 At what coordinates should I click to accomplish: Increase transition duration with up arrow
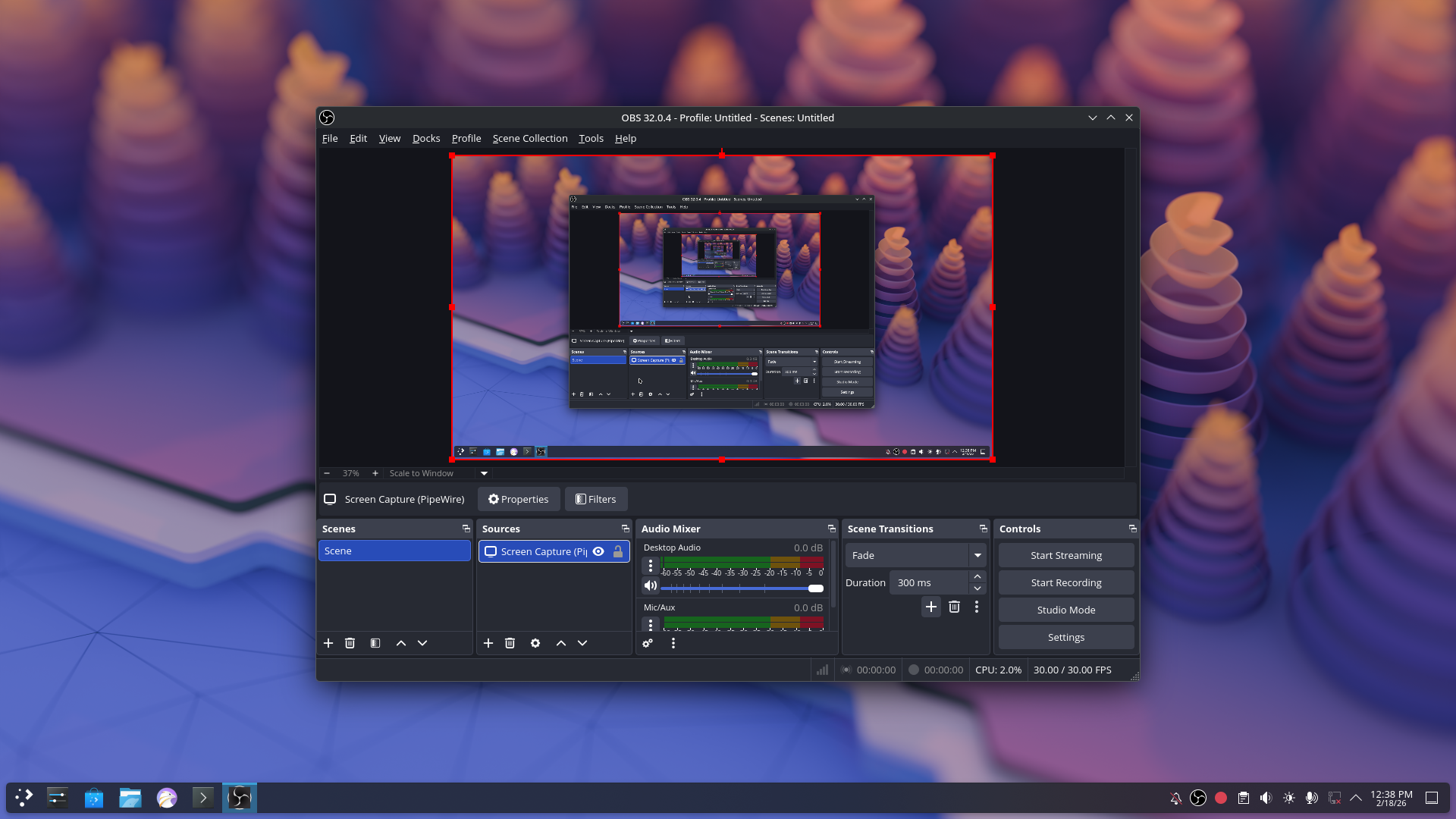977,577
